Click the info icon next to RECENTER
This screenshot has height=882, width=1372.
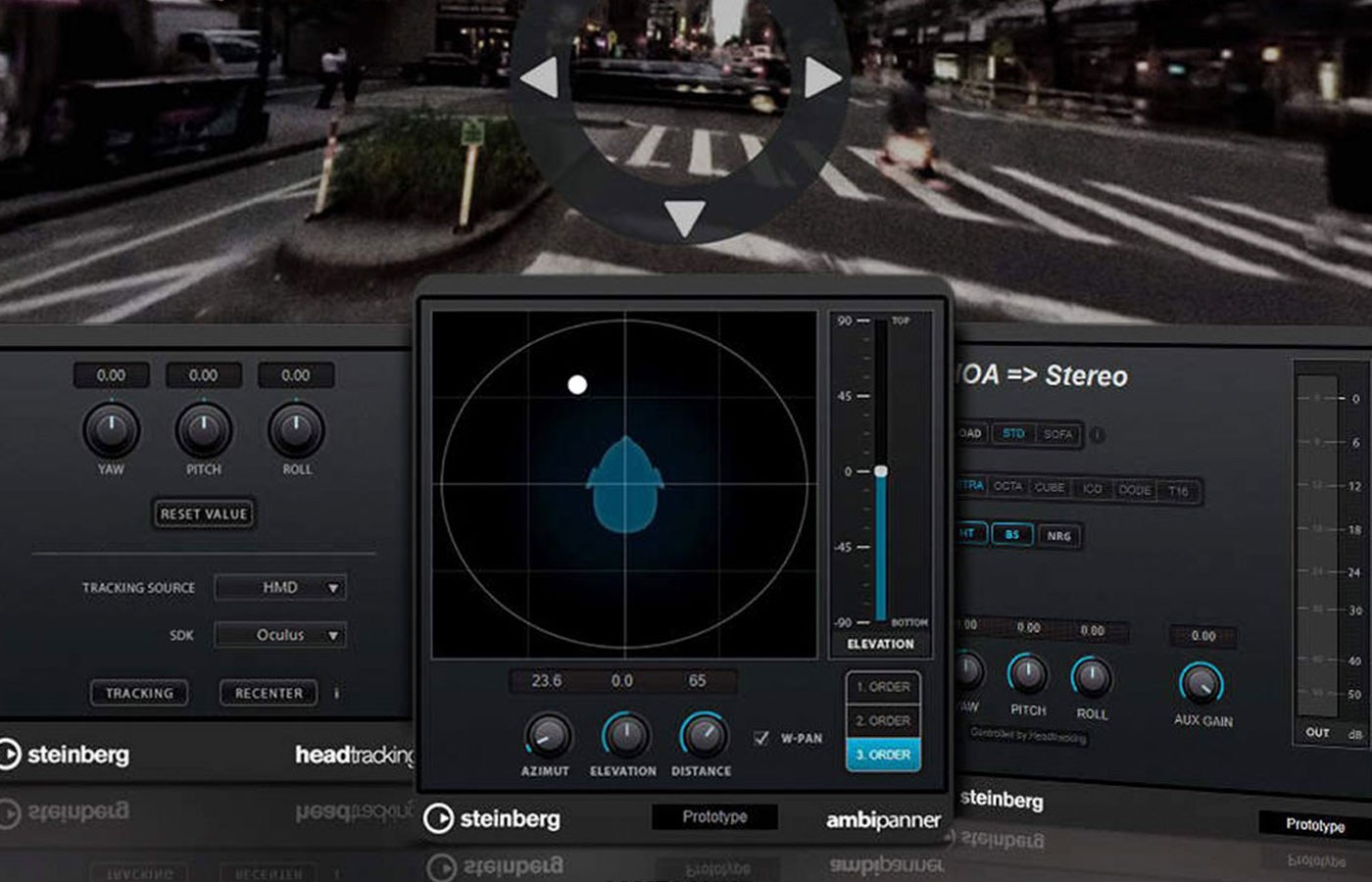[x=336, y=693]
